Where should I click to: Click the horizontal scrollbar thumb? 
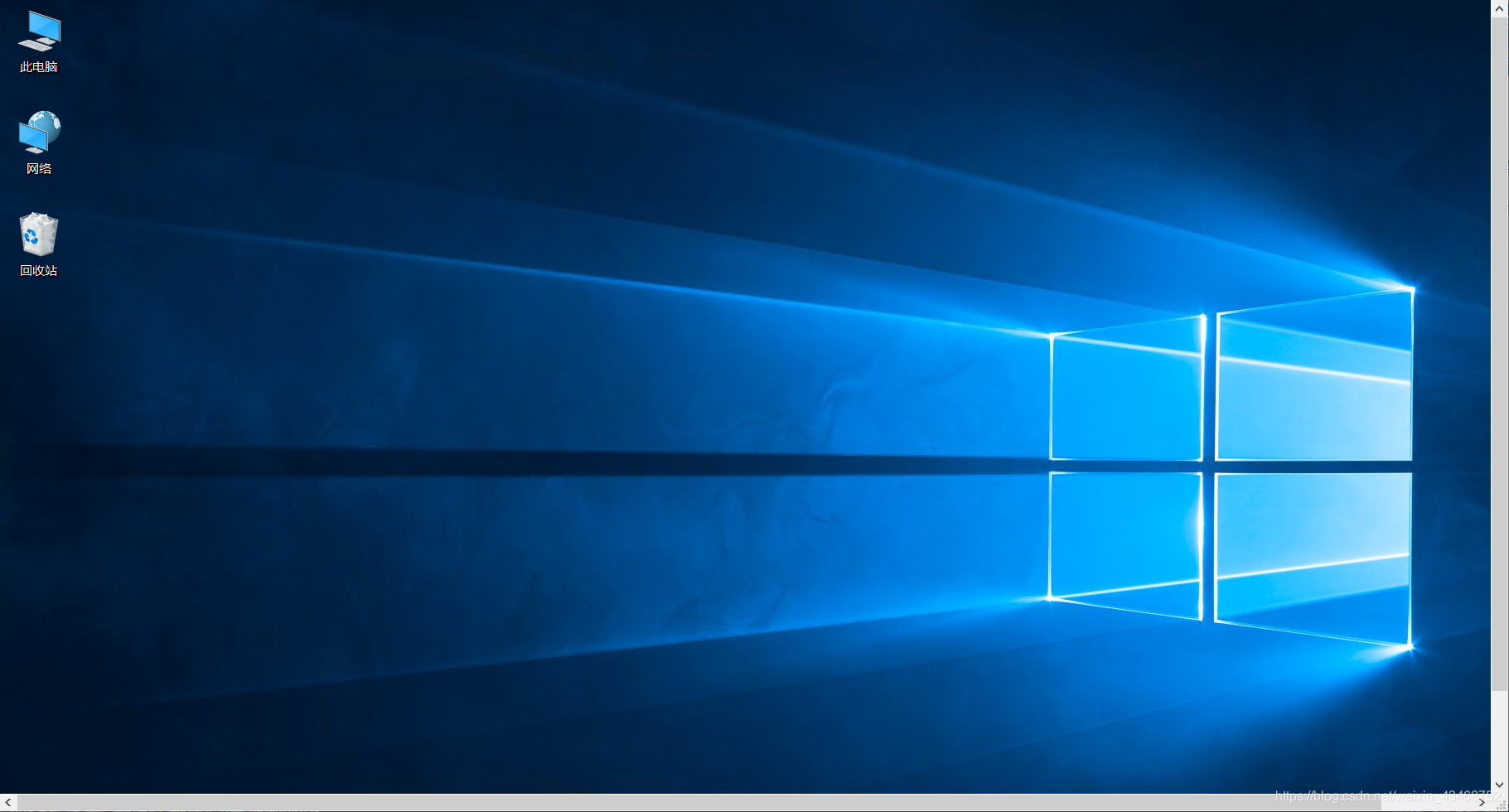click(699, 803)
